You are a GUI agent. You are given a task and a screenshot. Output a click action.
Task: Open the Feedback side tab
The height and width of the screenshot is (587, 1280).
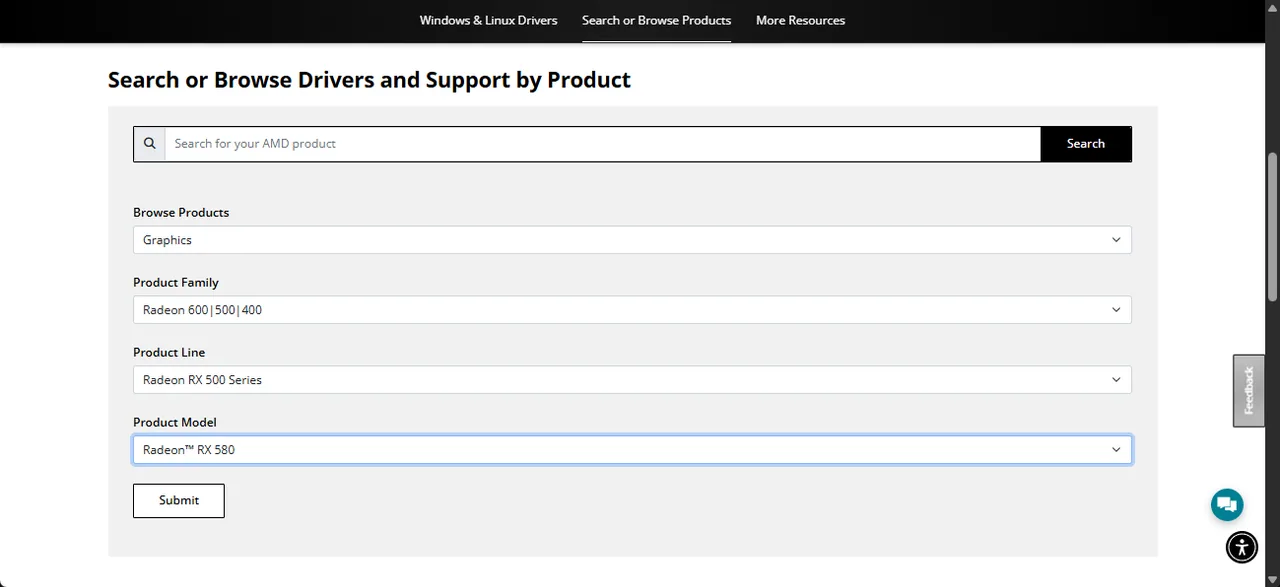[x=1249, y=391]
